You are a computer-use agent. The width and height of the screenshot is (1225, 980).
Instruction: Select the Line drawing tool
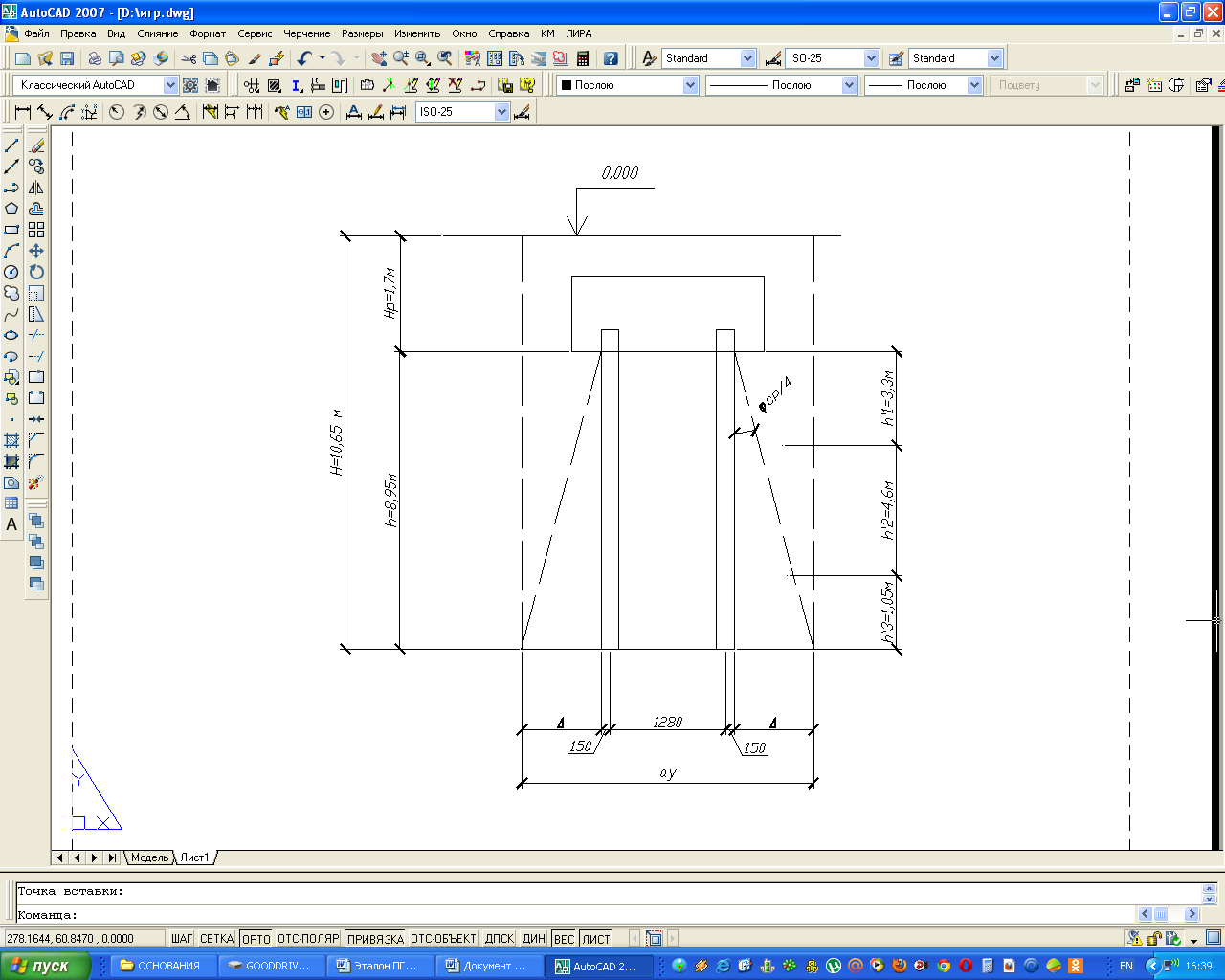pyautogui.click(x=11, y=145)
